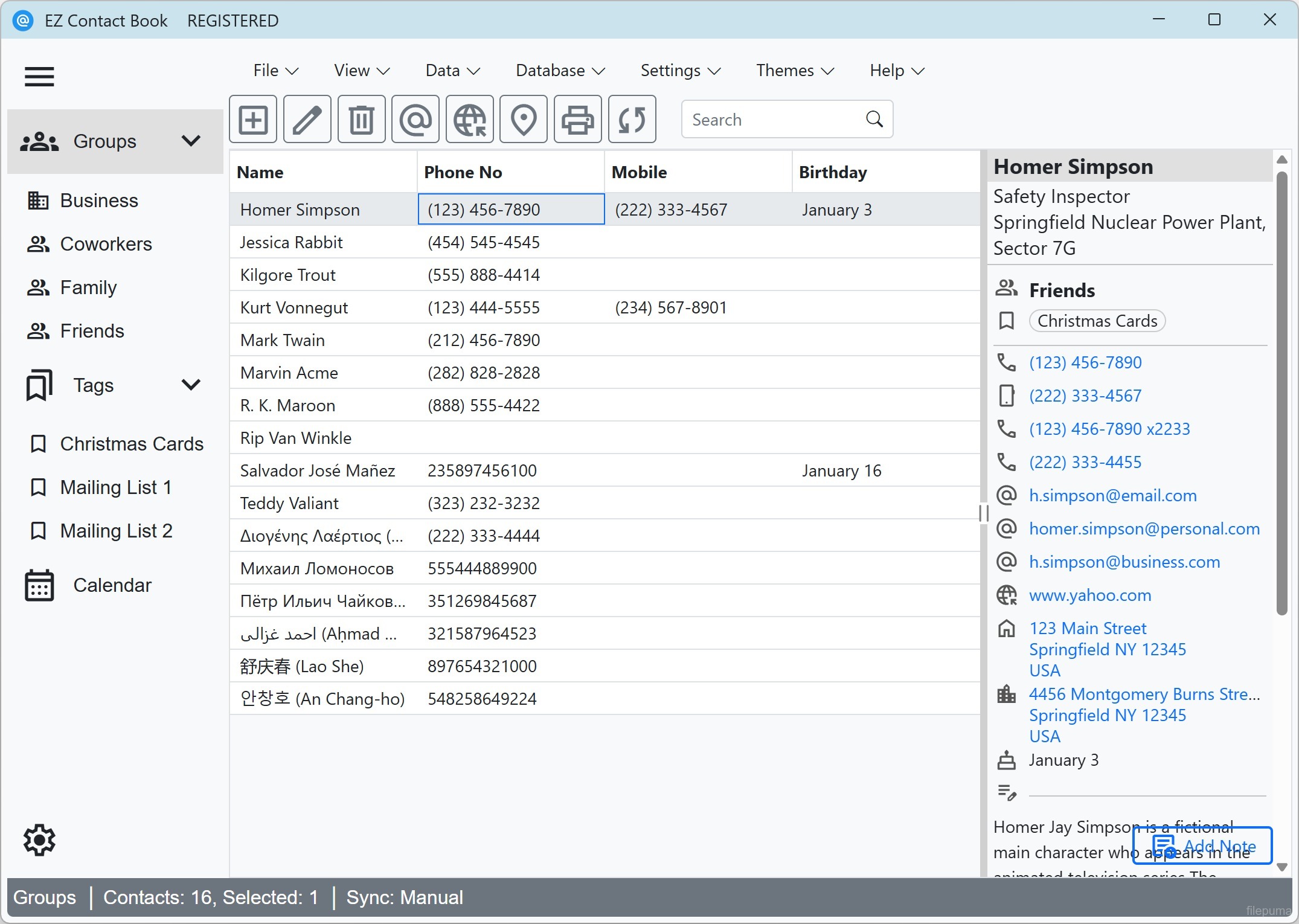Select the Christmas Cards tag in sidebar
Screen dimensions: 1299x924
[x=131, y=444]
